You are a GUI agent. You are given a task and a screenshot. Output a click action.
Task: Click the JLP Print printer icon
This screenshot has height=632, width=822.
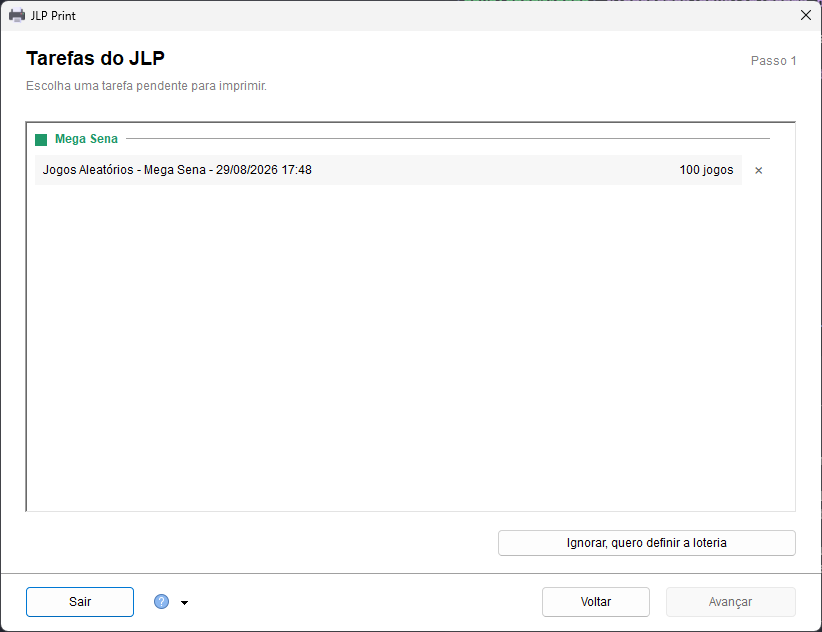[17, 16]
